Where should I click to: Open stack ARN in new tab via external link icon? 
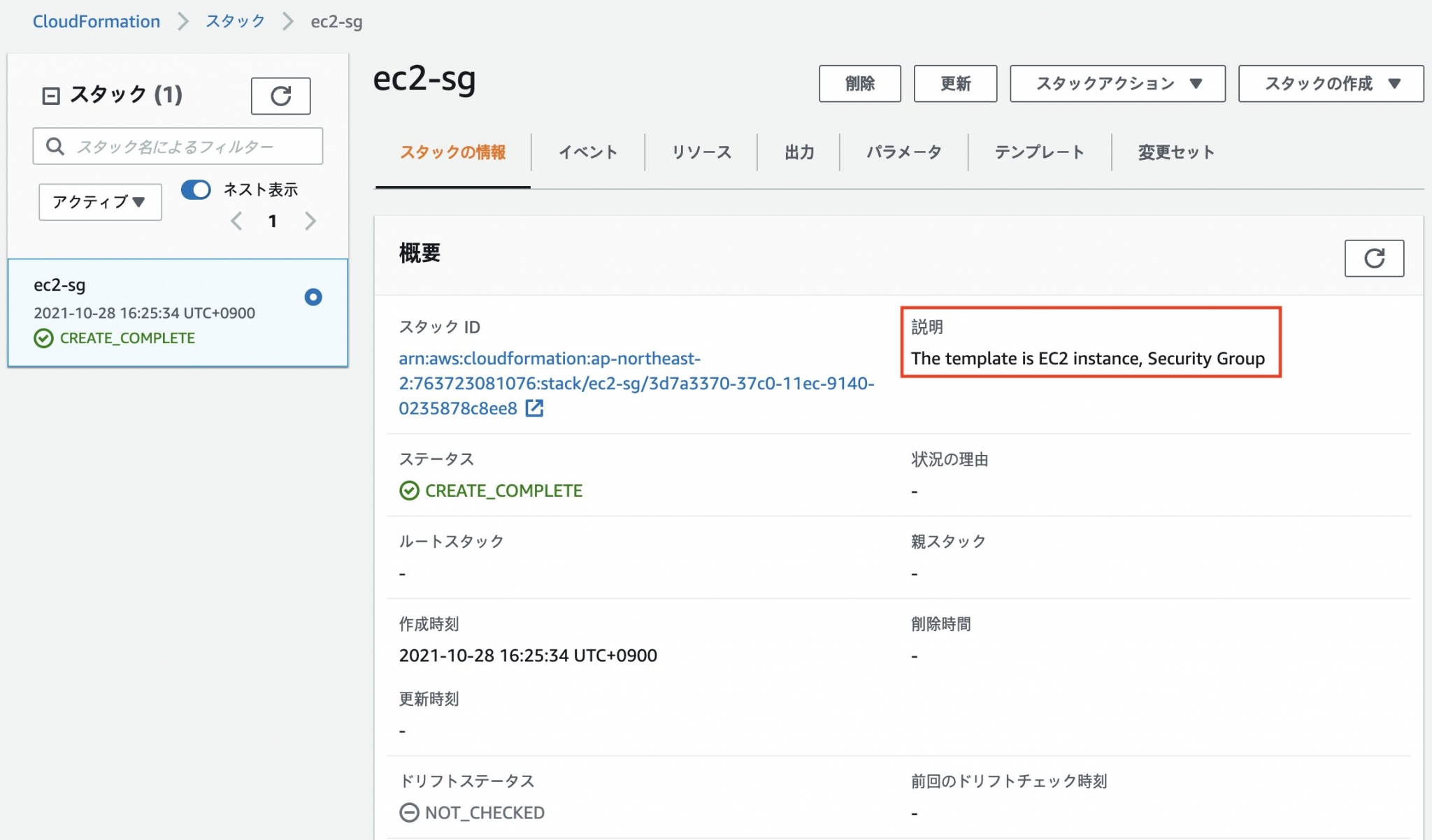point(535,408)
